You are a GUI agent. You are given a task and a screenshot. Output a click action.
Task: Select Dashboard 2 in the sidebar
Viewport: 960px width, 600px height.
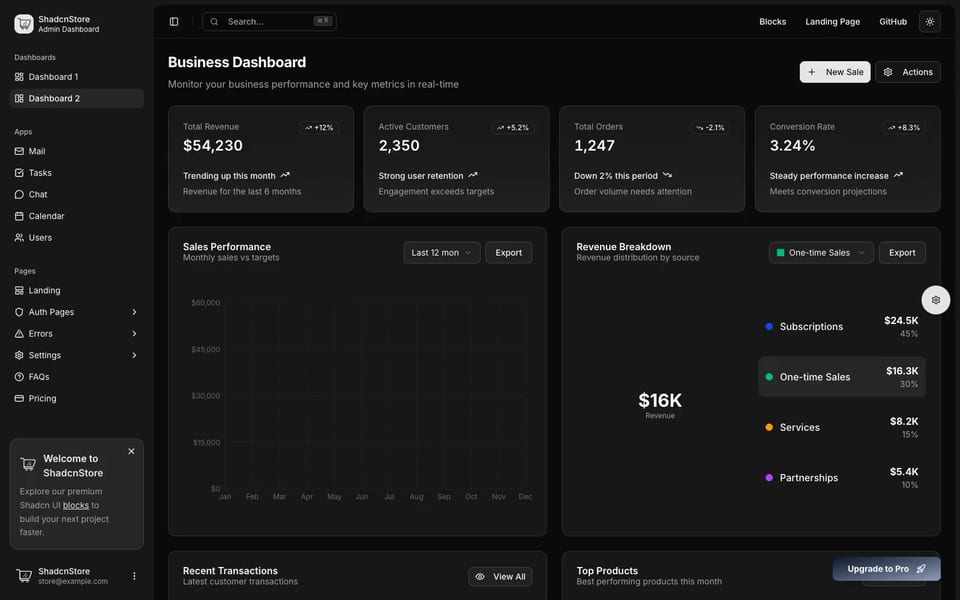[x=77, y=98]
